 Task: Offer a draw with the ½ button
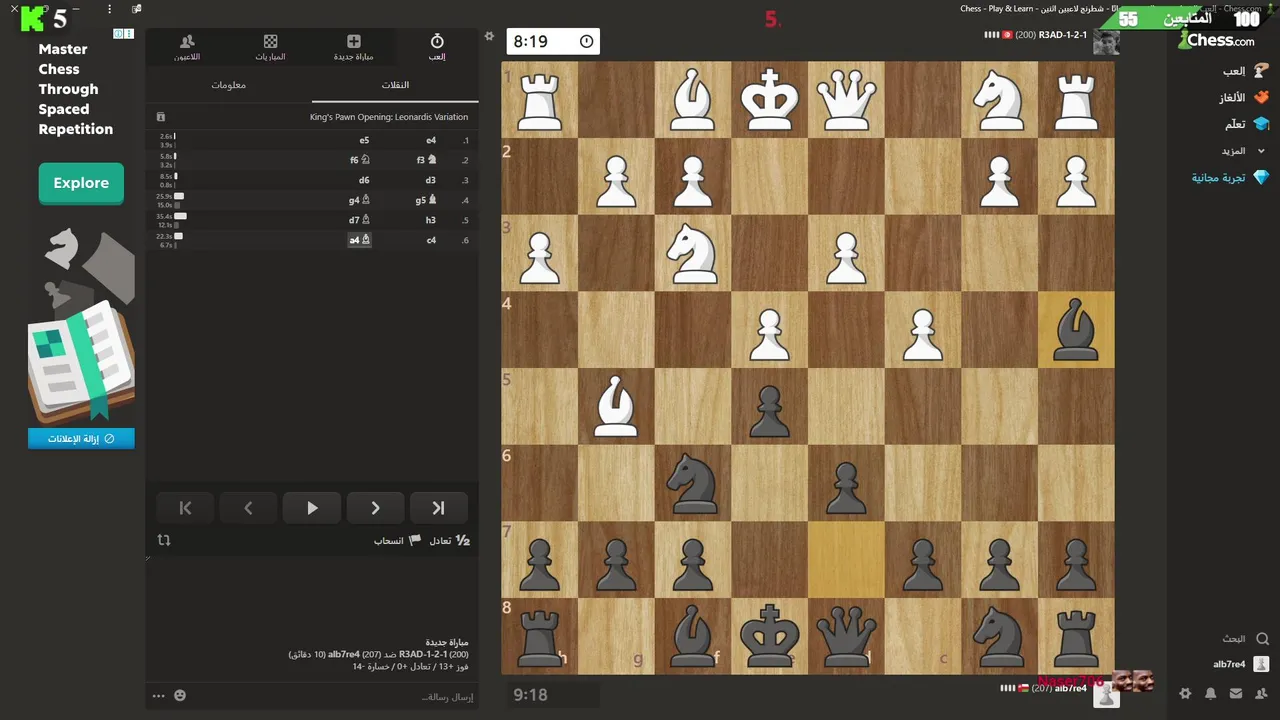click(449, 540)
